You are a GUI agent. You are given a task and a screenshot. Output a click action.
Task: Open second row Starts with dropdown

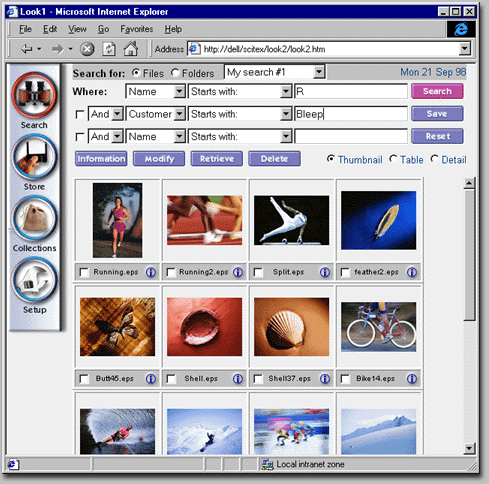tap(286, 114)
